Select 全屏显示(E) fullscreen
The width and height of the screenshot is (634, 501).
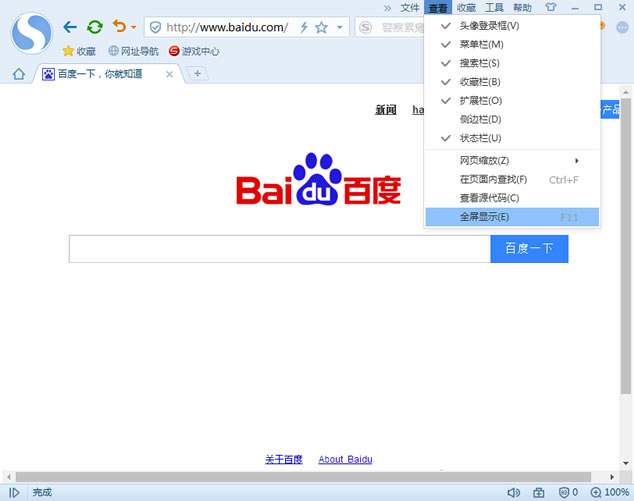[x=512, y=217]
